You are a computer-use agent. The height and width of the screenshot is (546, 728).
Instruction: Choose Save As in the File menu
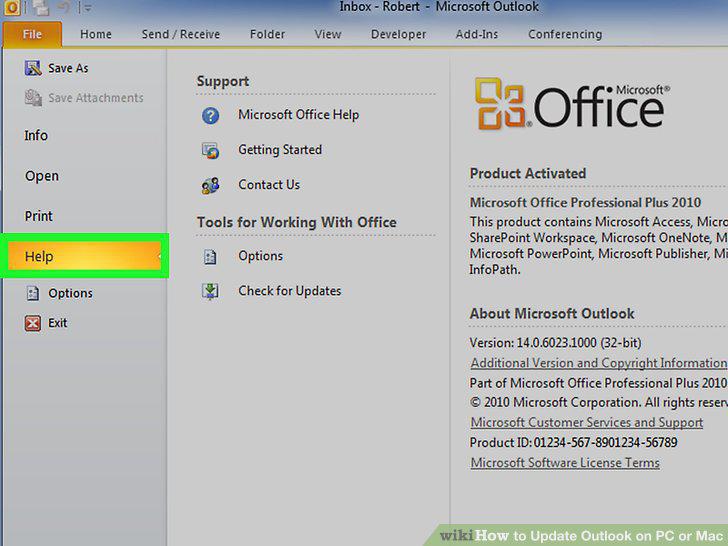coord(68,68)
